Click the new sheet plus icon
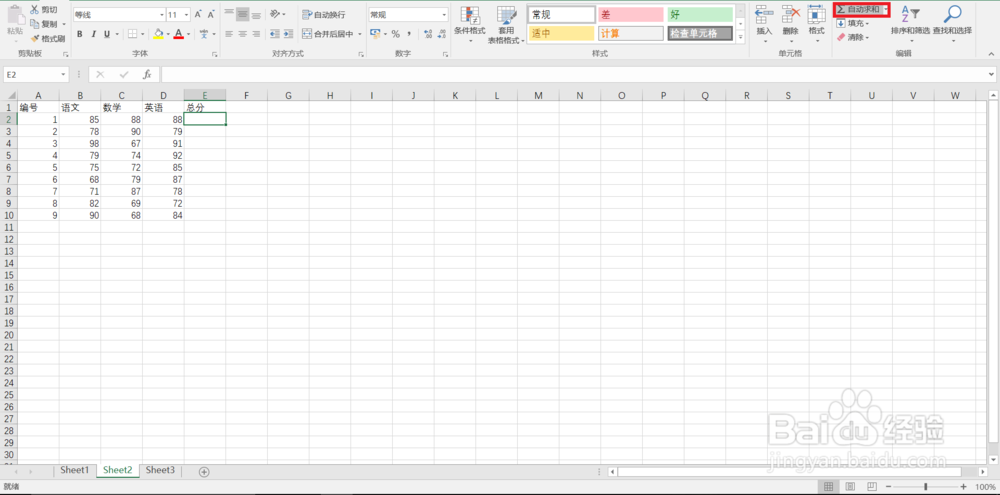Screen dimensions: 1000x495 204,471
